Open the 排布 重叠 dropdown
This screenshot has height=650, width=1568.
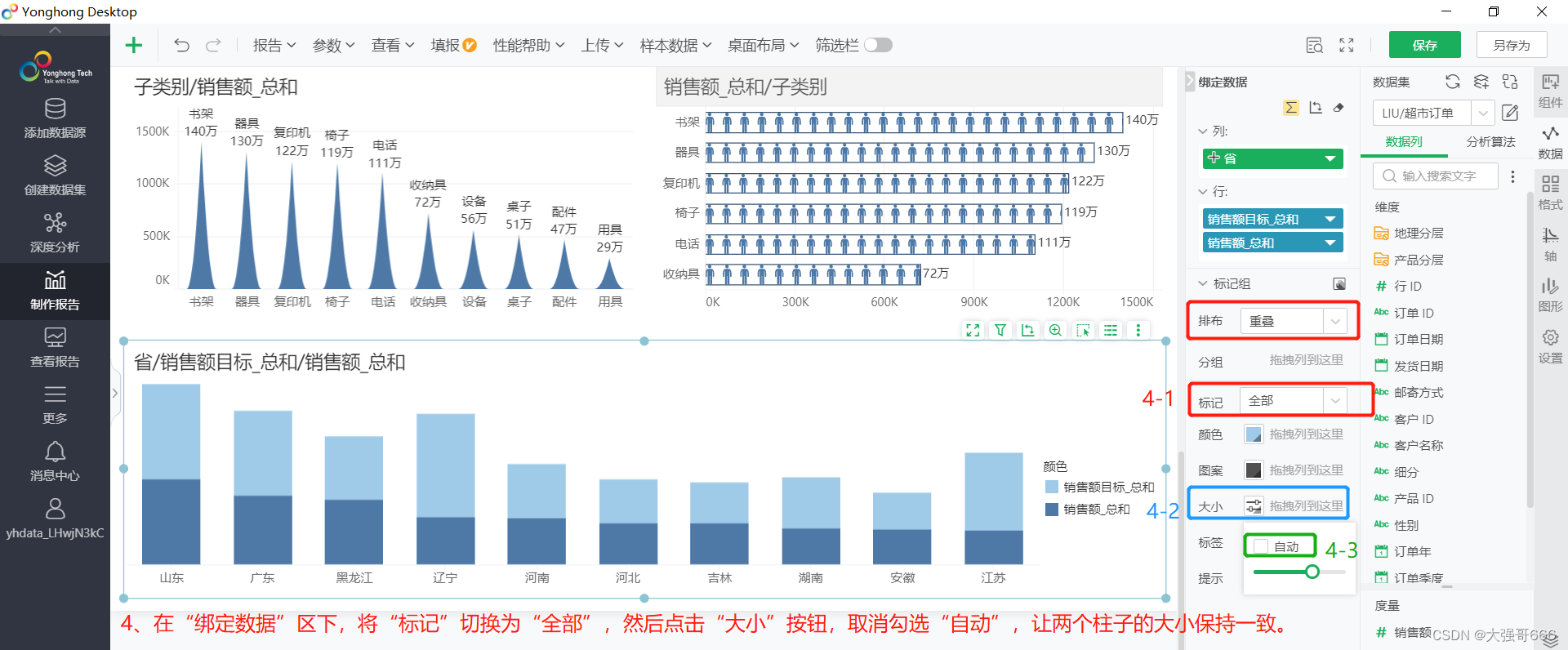pos(1294,321)
